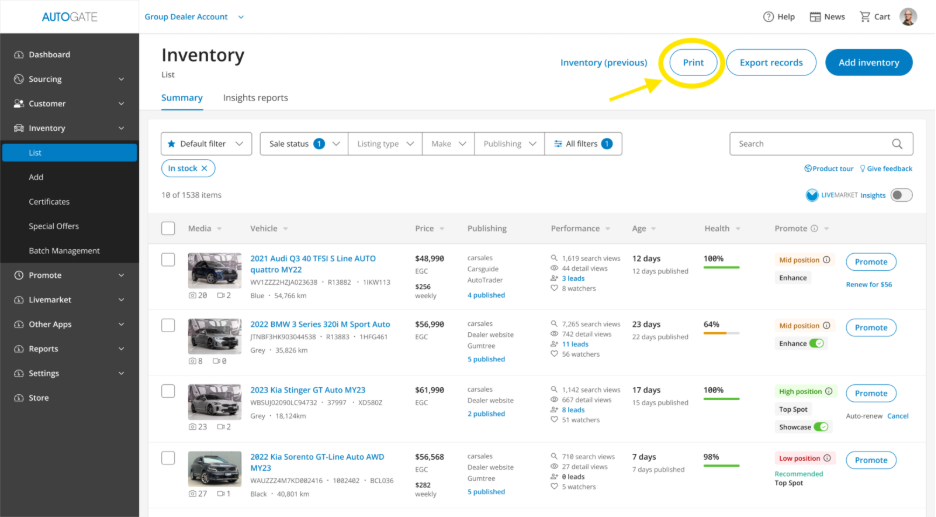Open the shopping Cart icon
This screenshot has width=936, height=517.
pos(864,17)
